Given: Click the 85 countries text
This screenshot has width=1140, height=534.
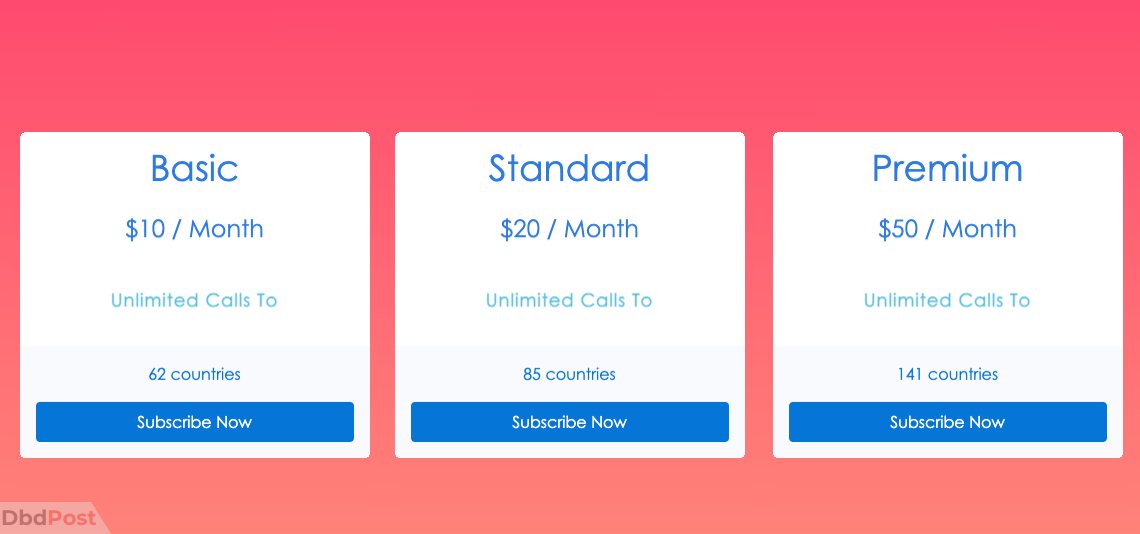Looking at the screenshot, I should coord(569,374).
